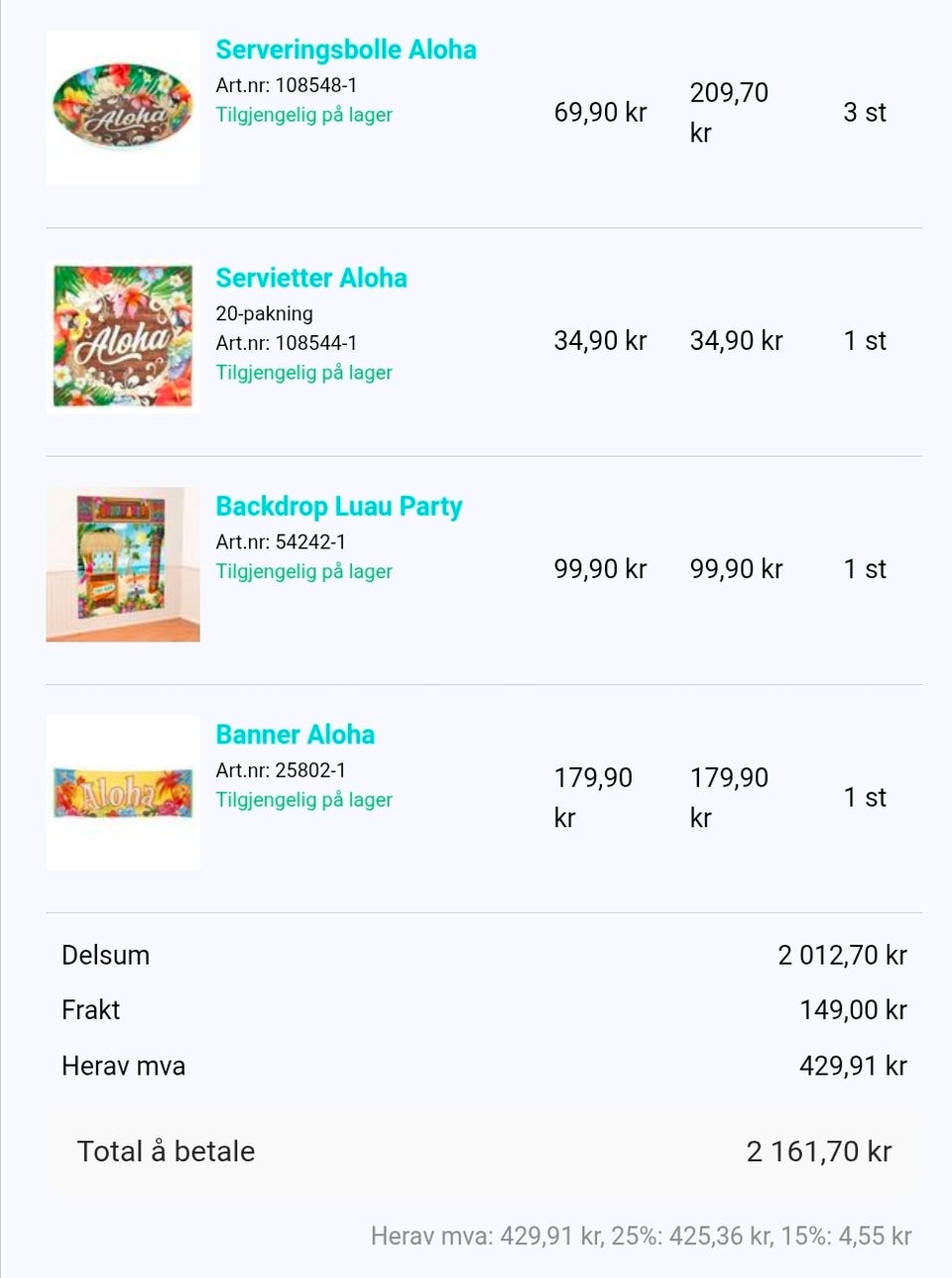Click the Total å betale row
Screen dimensions: 952x1278
(x=484, y=1151)
